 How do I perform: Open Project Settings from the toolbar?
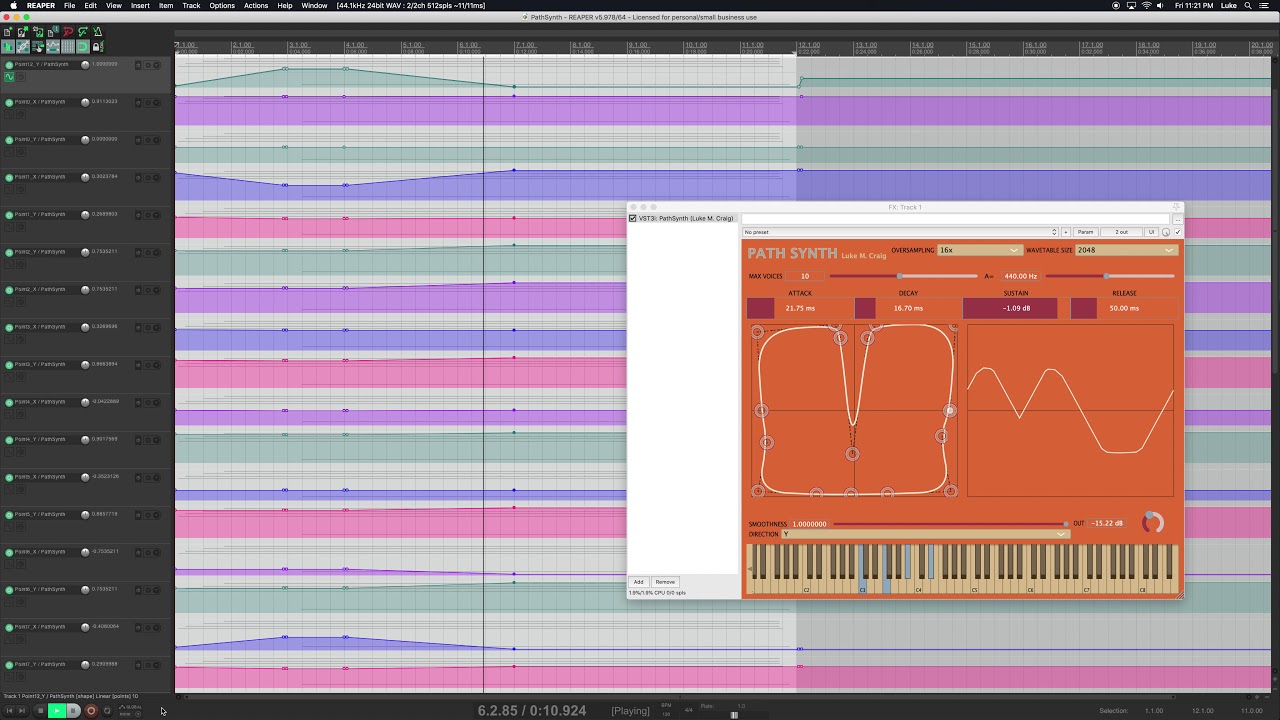pyautogui.click(x=53, y=32)
